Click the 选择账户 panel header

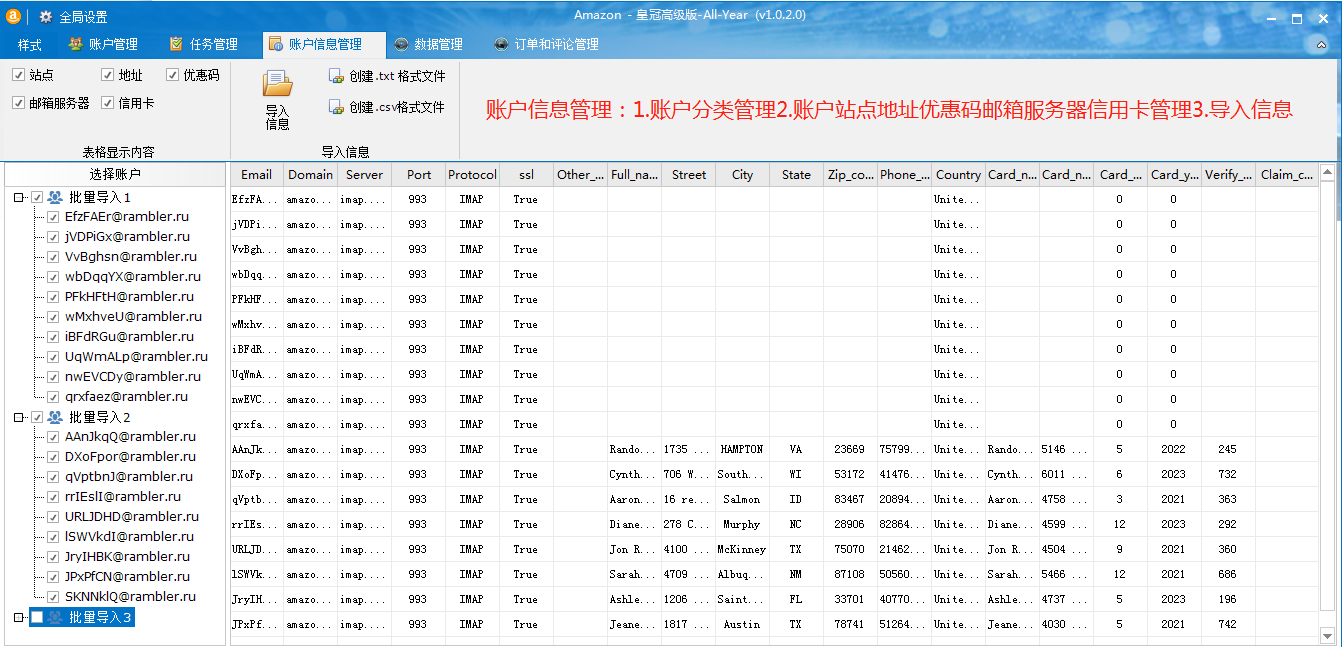[115, 174]
